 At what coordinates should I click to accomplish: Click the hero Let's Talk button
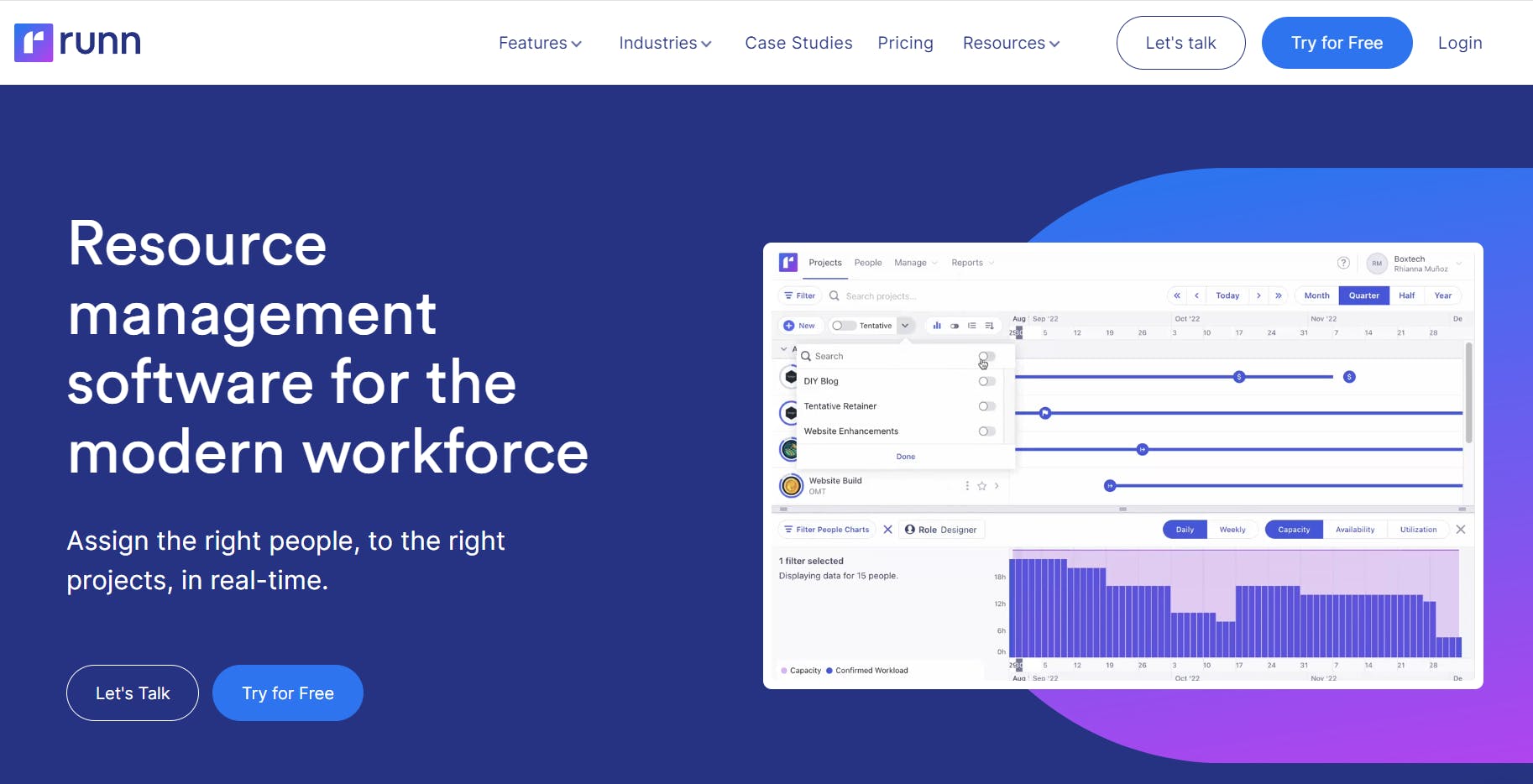tap(133, 693)
